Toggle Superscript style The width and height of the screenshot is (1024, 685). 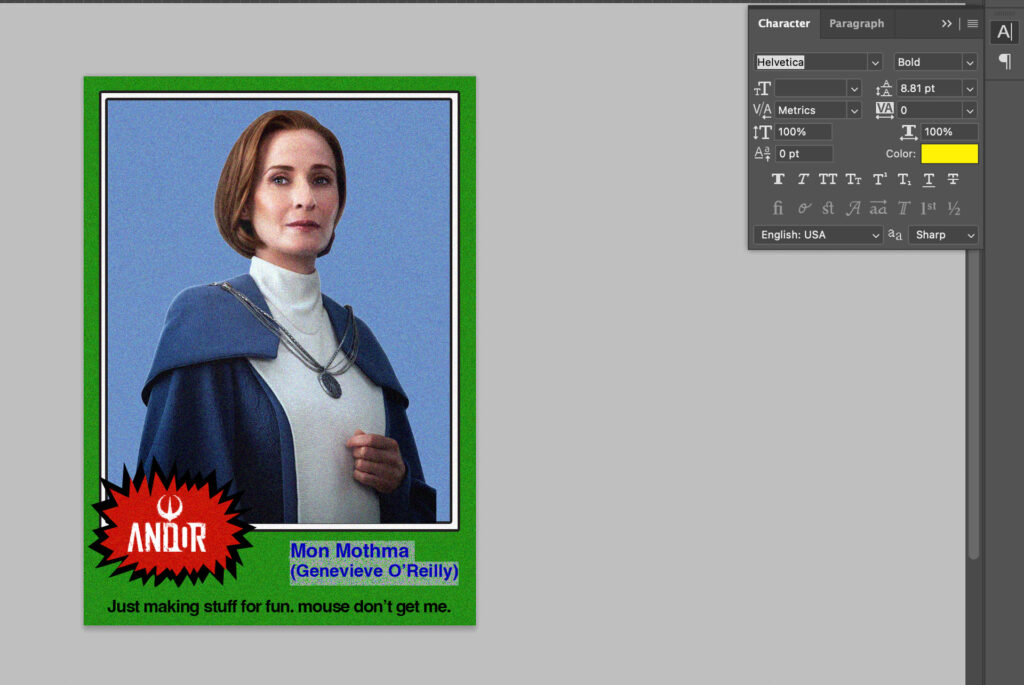[880, 179]
